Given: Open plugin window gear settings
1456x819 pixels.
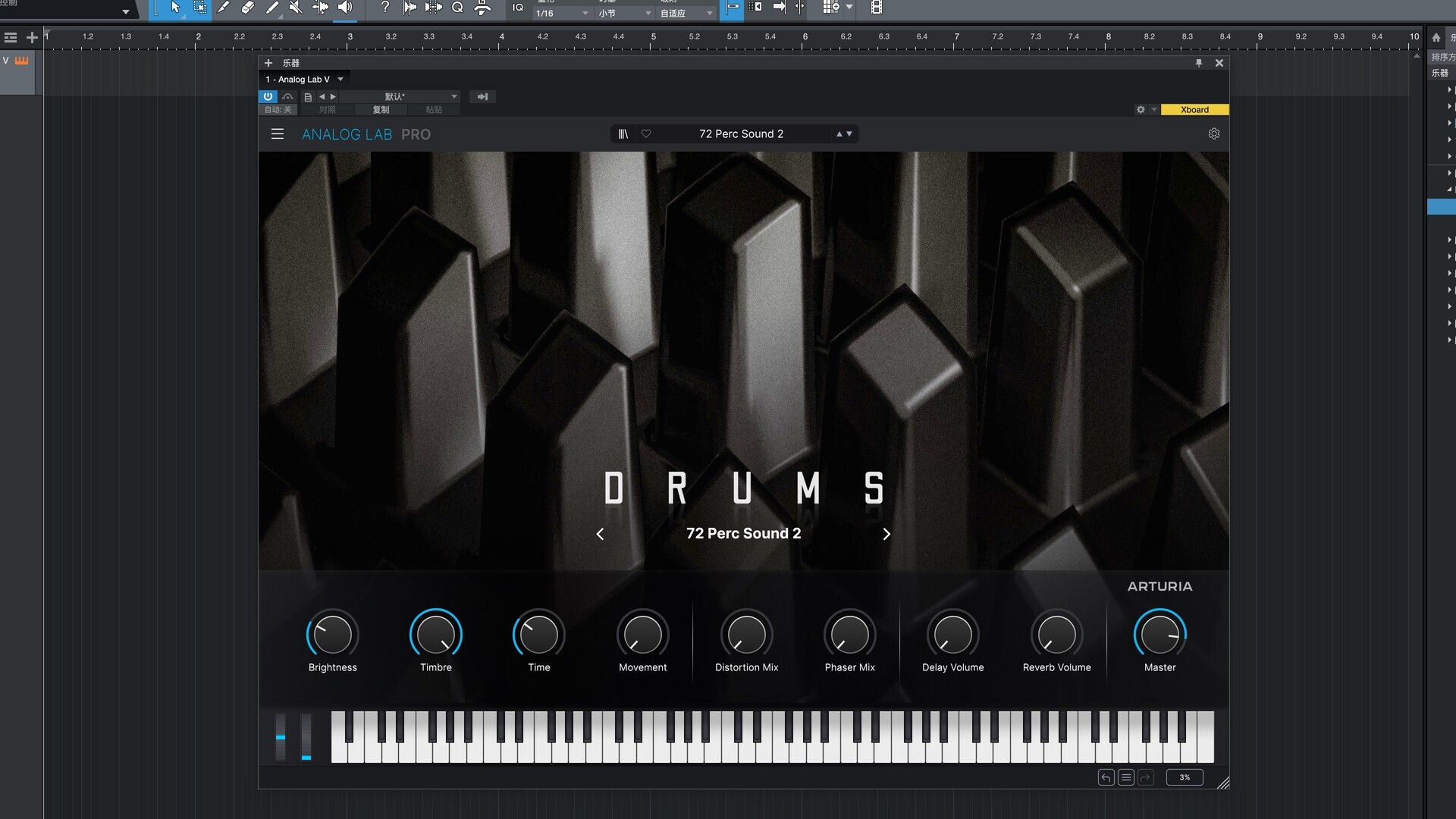Looking at the screenshot, I should click(1141, 110).
